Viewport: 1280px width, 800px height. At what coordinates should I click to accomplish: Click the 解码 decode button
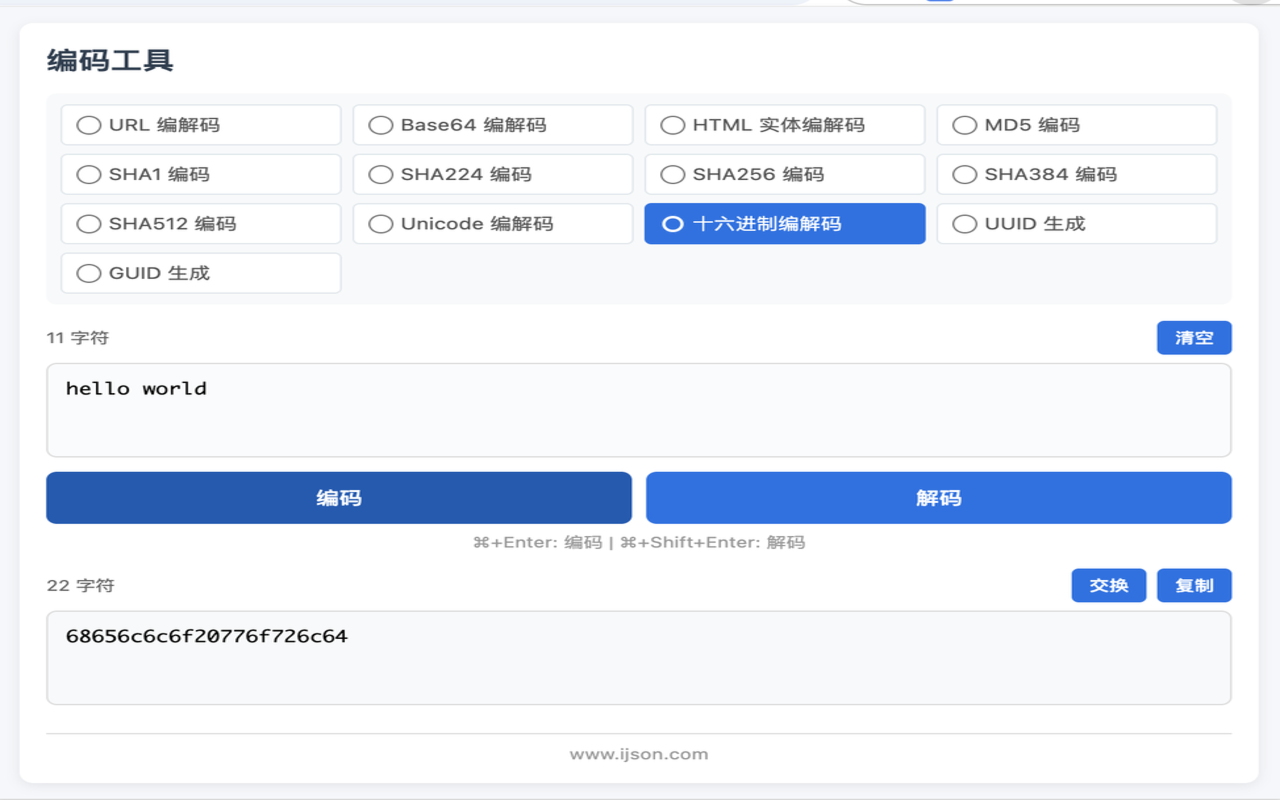(x=939, y=498)
